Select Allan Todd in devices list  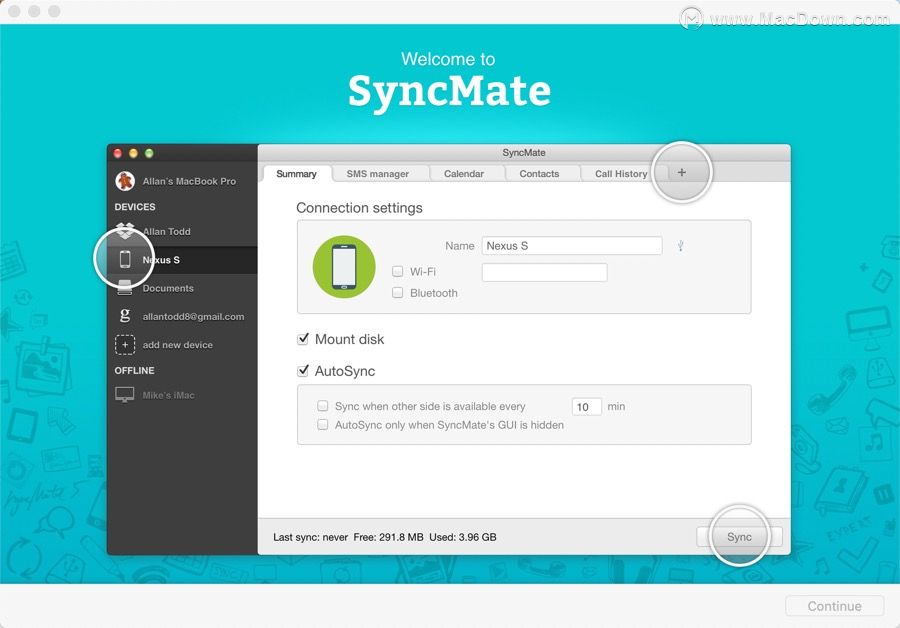pyautogui.click(x=166, y=231)
